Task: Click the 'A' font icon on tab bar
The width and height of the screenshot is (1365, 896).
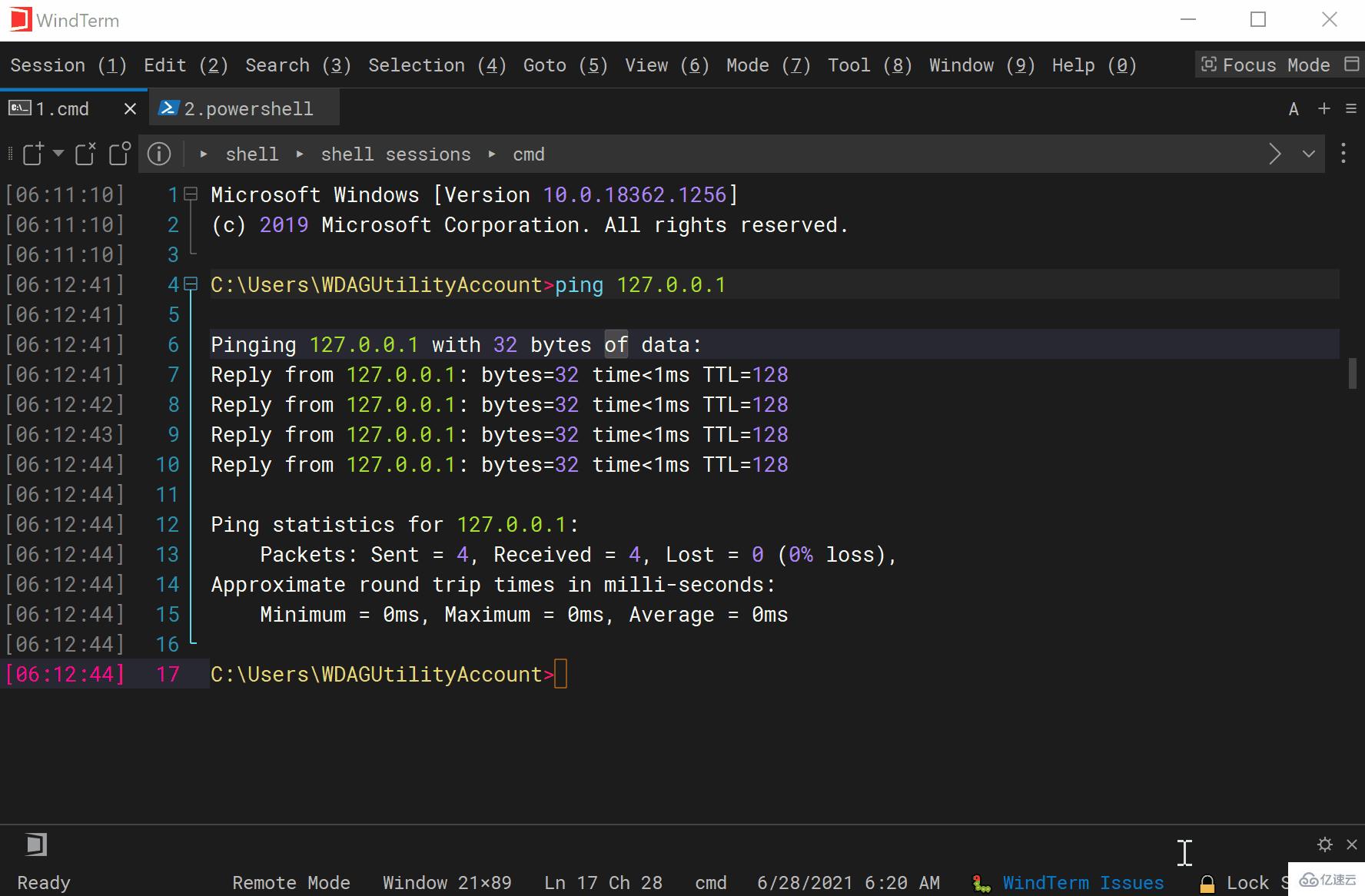Action: pyautogui.click(x=1294, y=109)
